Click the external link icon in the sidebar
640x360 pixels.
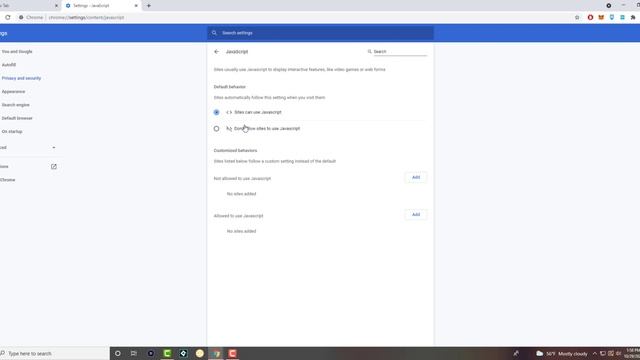(53, 167)
